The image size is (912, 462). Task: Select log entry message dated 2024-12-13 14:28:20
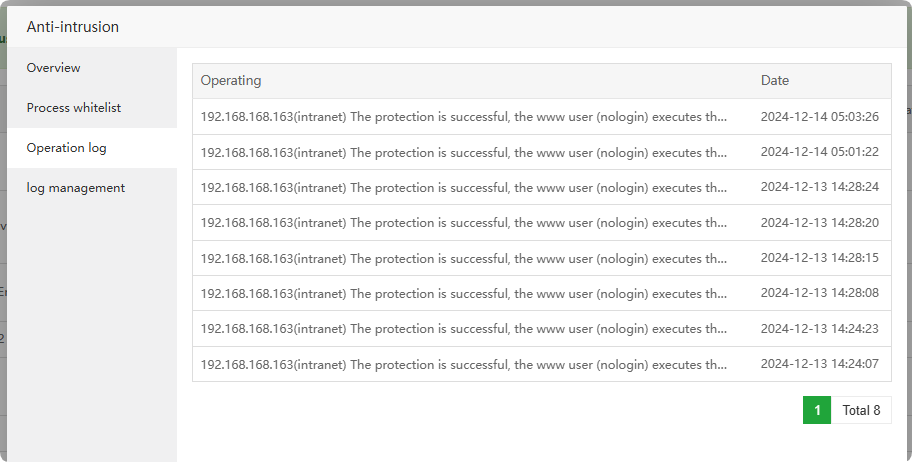click(464, 223)
